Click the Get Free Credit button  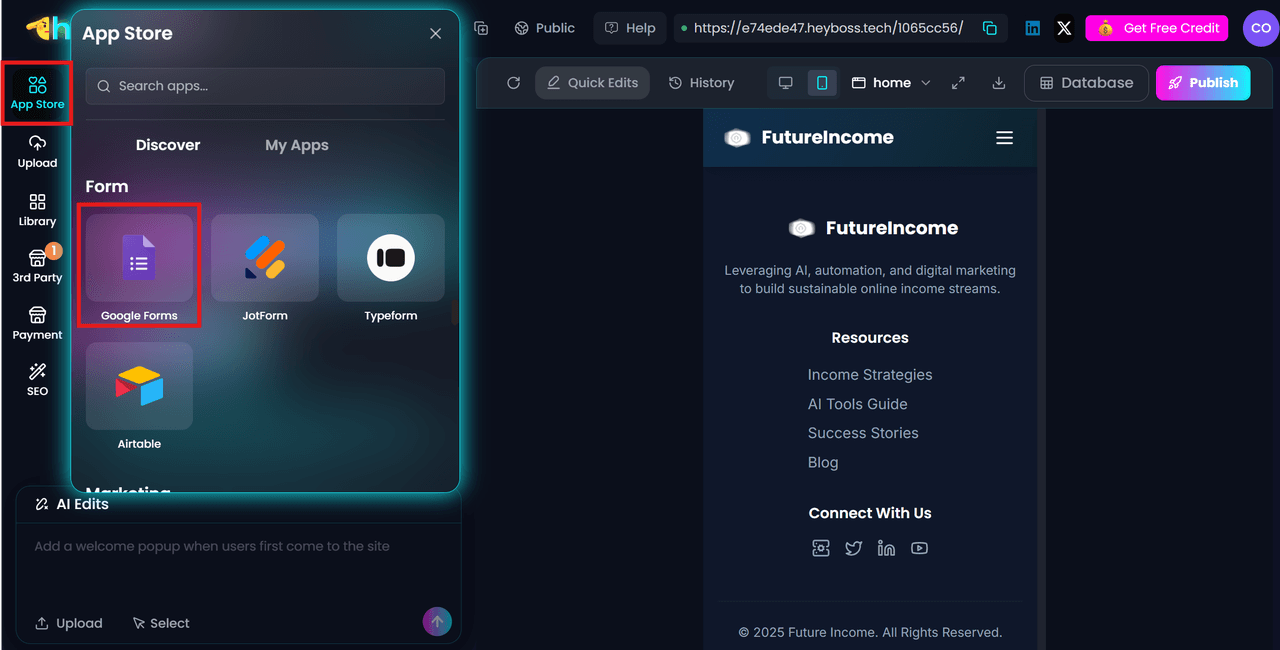(x=1156, y=28)
